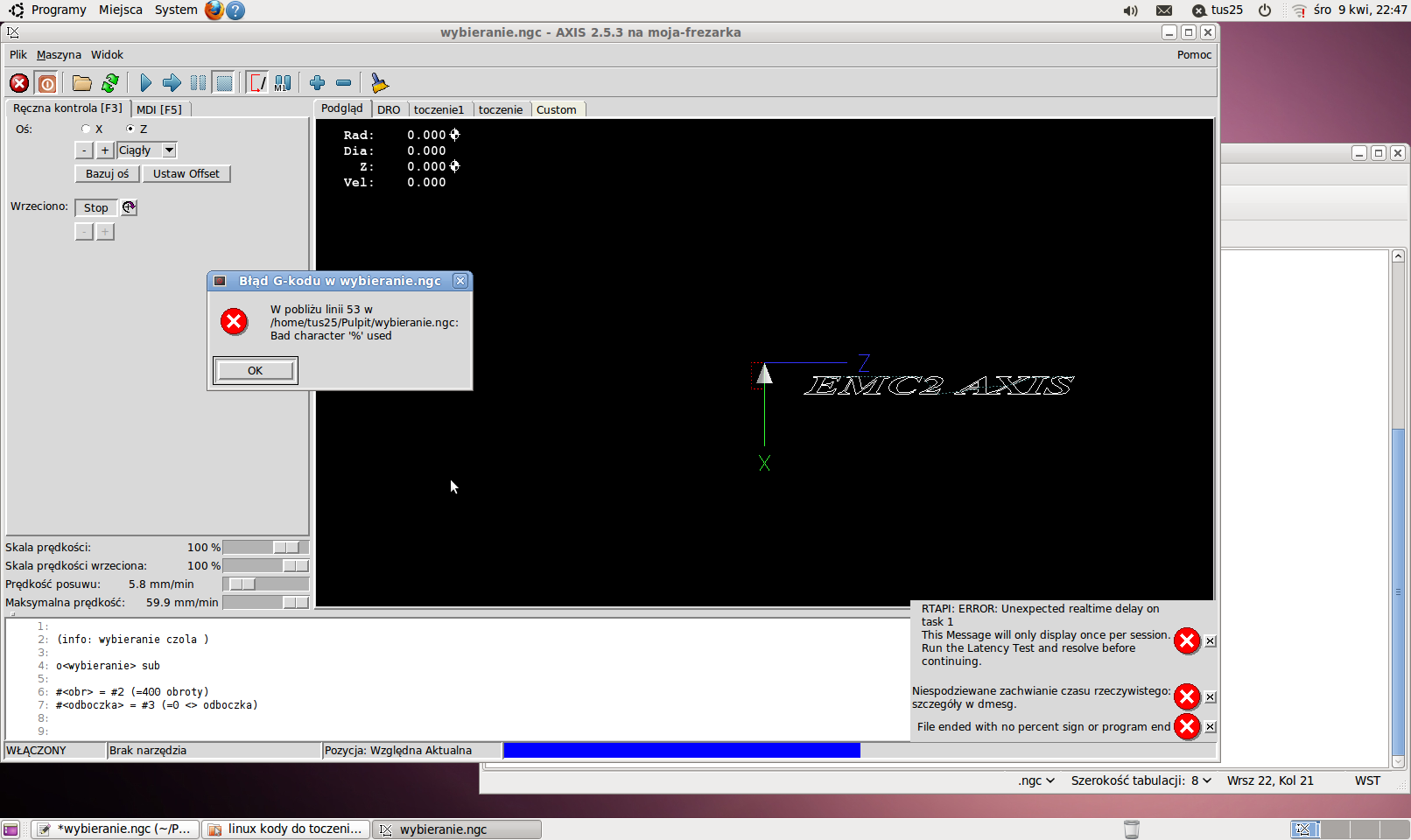The height and width of the screenshot is (840, 1411).
Task: Open the Programy menu in top panel
Action: click(59, 10)
